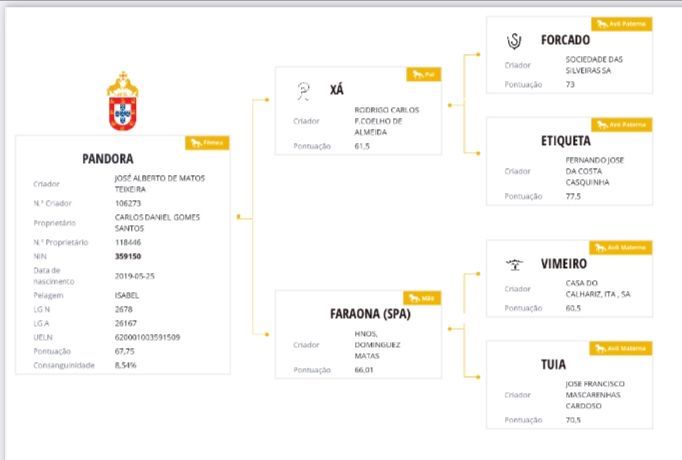The width and height of the screenshot is (682, 460).
Task: Click the Portuguese coat of arms emblem
Action: click(x=123, y=101)
